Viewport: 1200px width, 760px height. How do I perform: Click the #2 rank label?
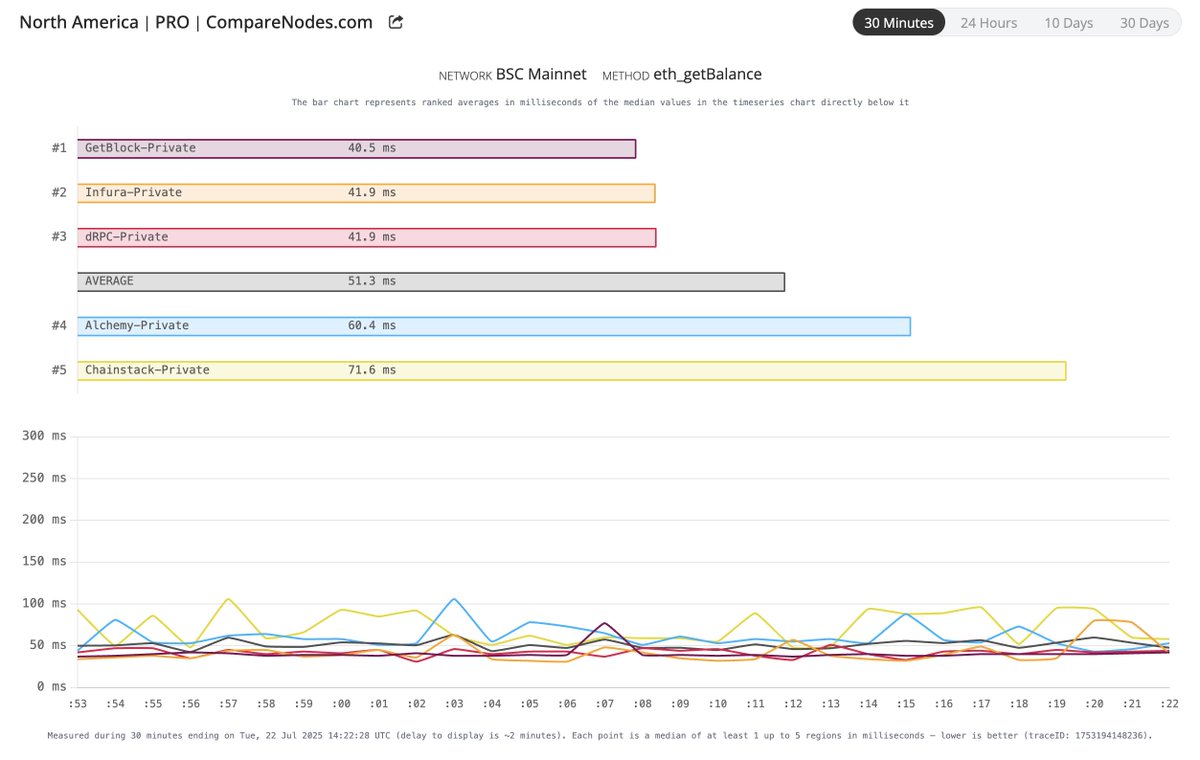59,193
